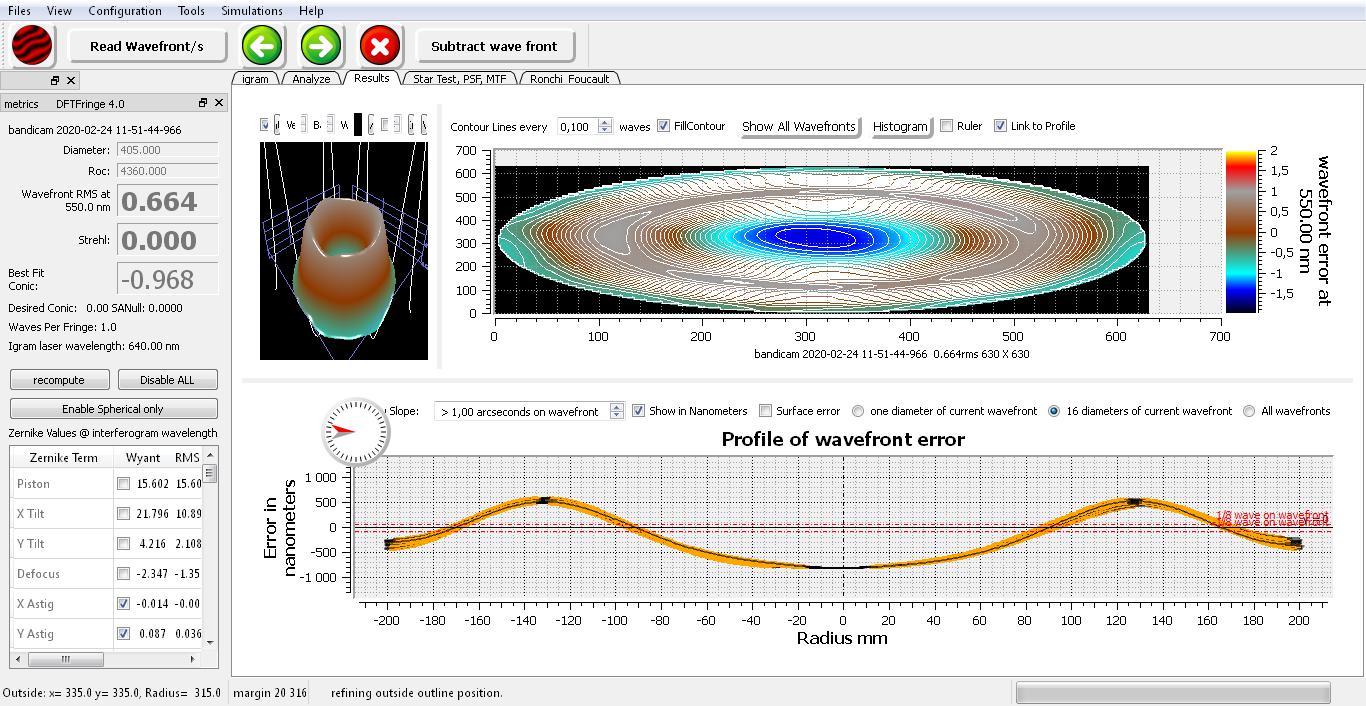1366x706 pixels.
Task: Toggle the FillContour checkbox
Action: (x=664, y=126)
